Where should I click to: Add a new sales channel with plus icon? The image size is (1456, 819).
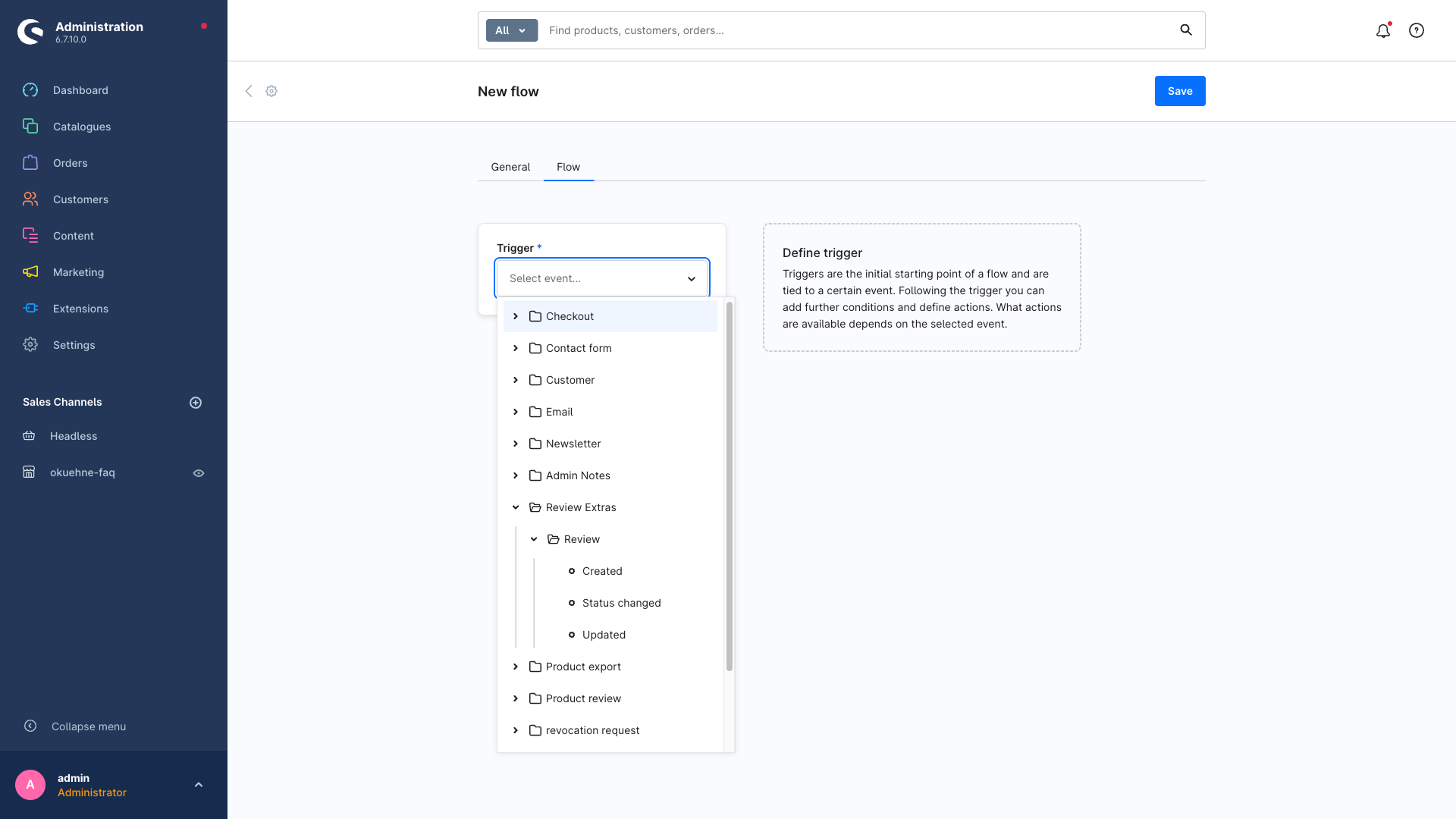tap(196, 403)
